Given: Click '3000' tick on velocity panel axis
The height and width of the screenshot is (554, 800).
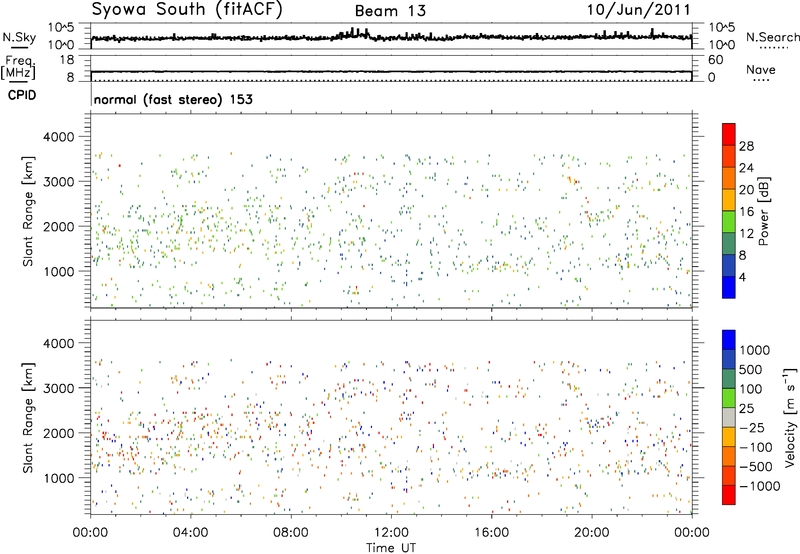Looking at the screenshot, I should 58,388.
